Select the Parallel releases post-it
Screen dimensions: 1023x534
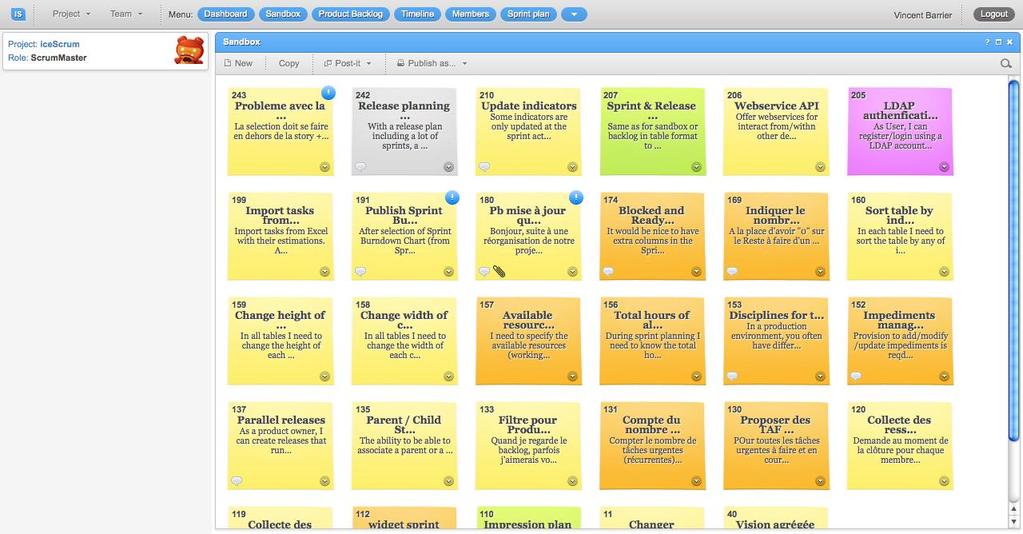281,446
